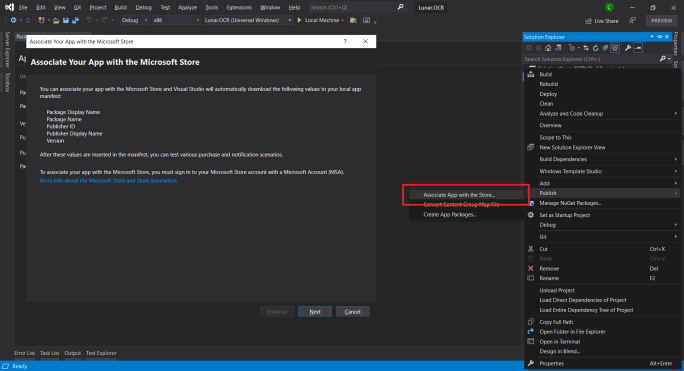684x371 pixels.
Task: Switch to the Output tab
Action: click(x=72, y=353)
